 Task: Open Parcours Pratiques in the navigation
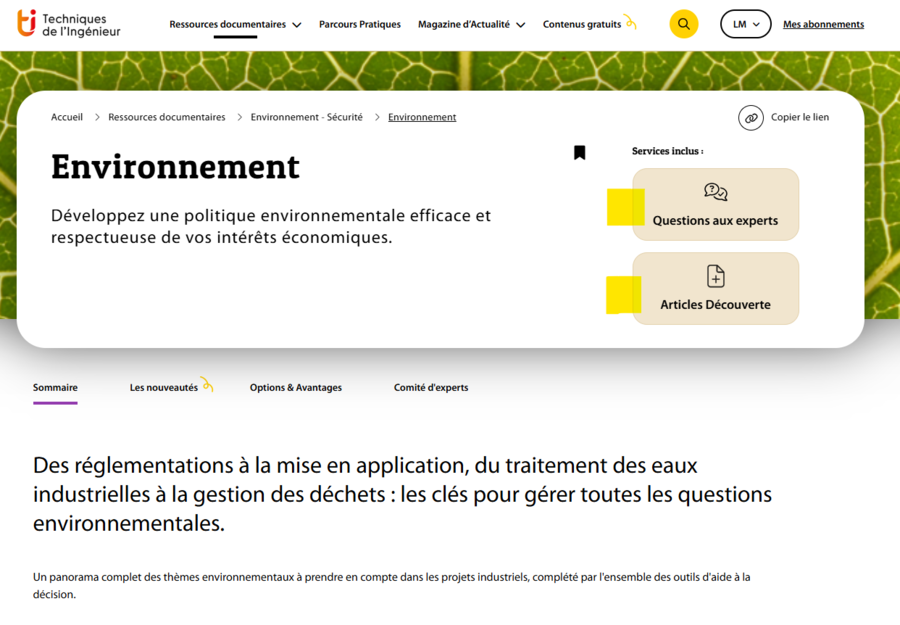360,25
